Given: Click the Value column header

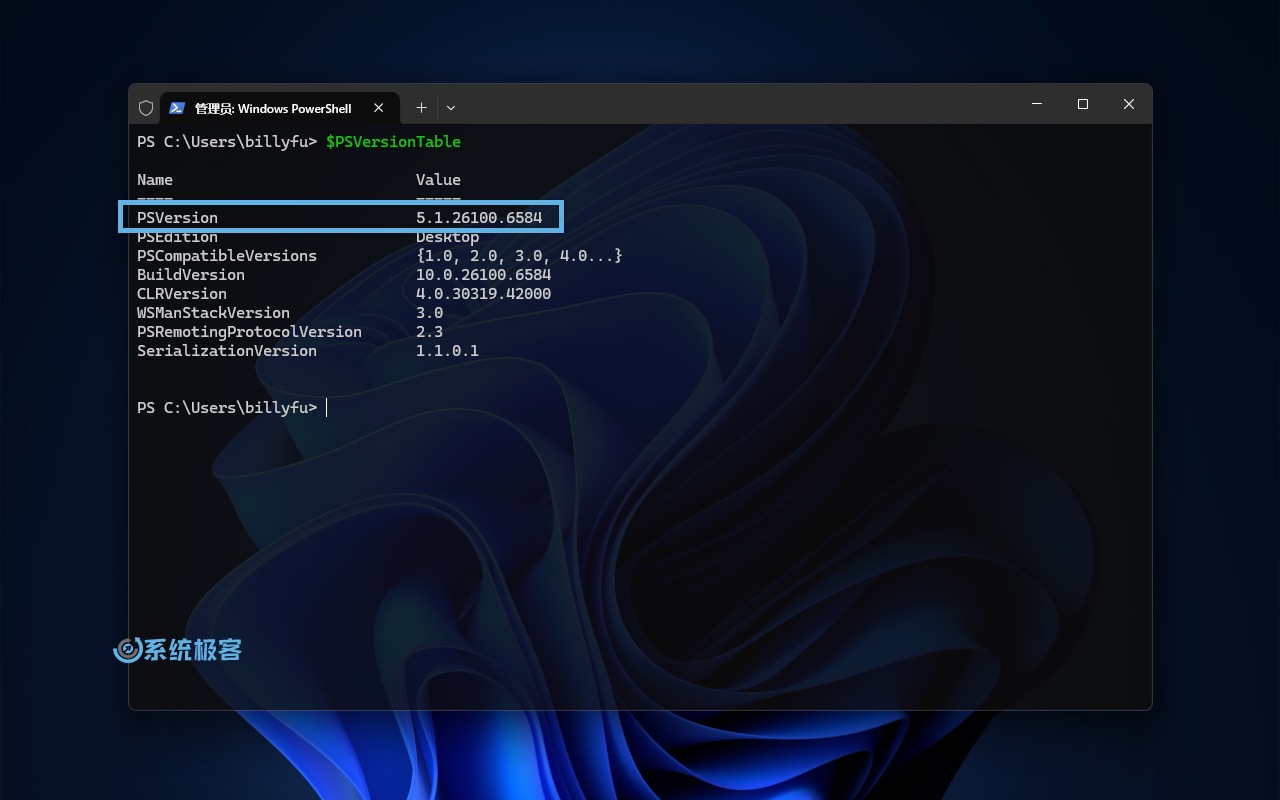Looking at the screenshot, I should [438, 180].
